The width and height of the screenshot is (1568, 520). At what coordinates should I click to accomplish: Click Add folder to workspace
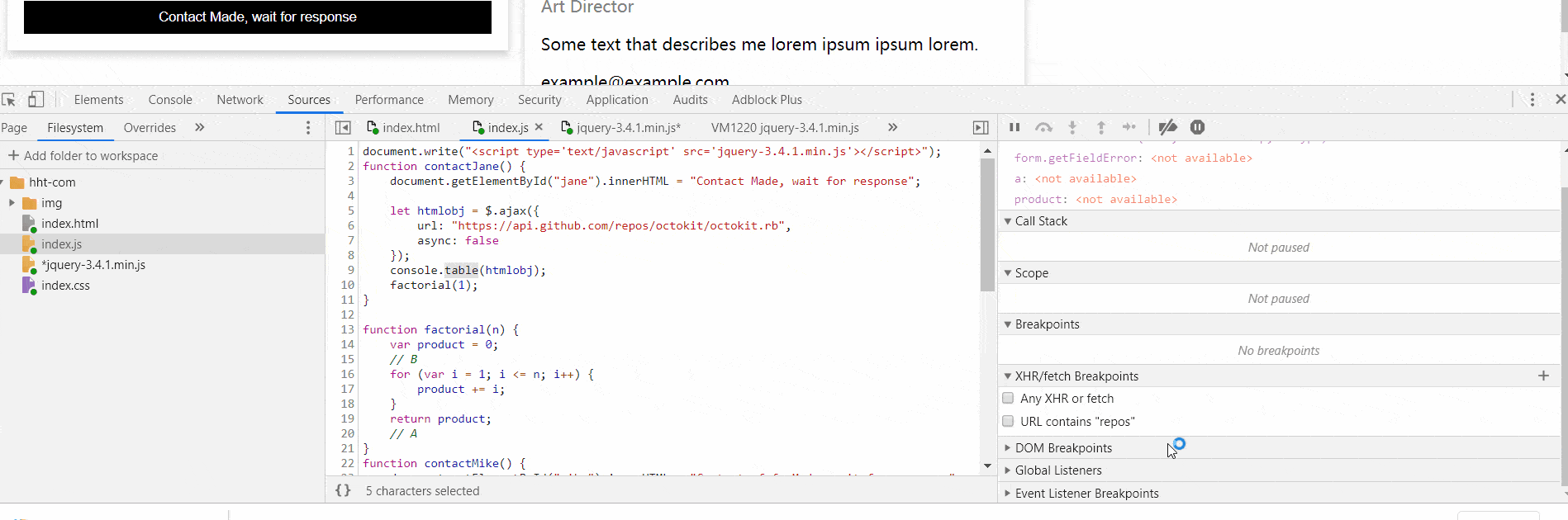83,156
